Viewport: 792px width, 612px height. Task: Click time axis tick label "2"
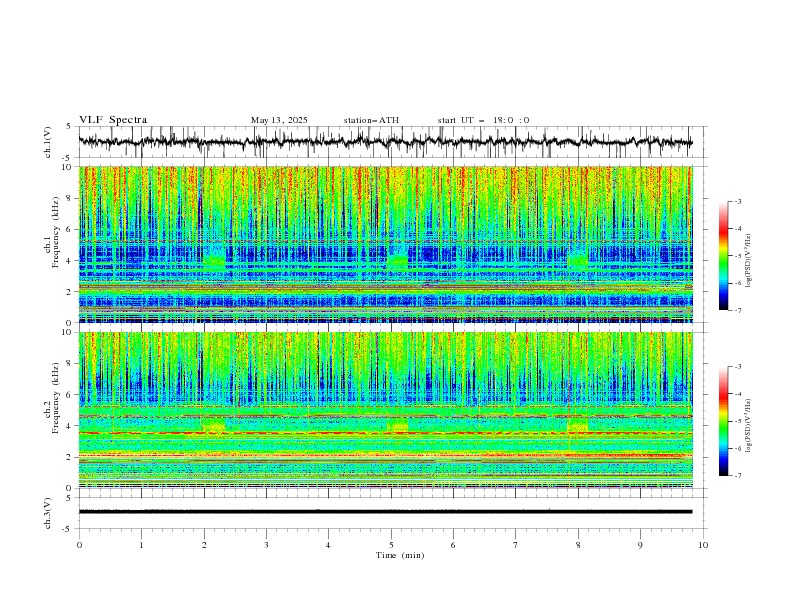tap(204, 545)
